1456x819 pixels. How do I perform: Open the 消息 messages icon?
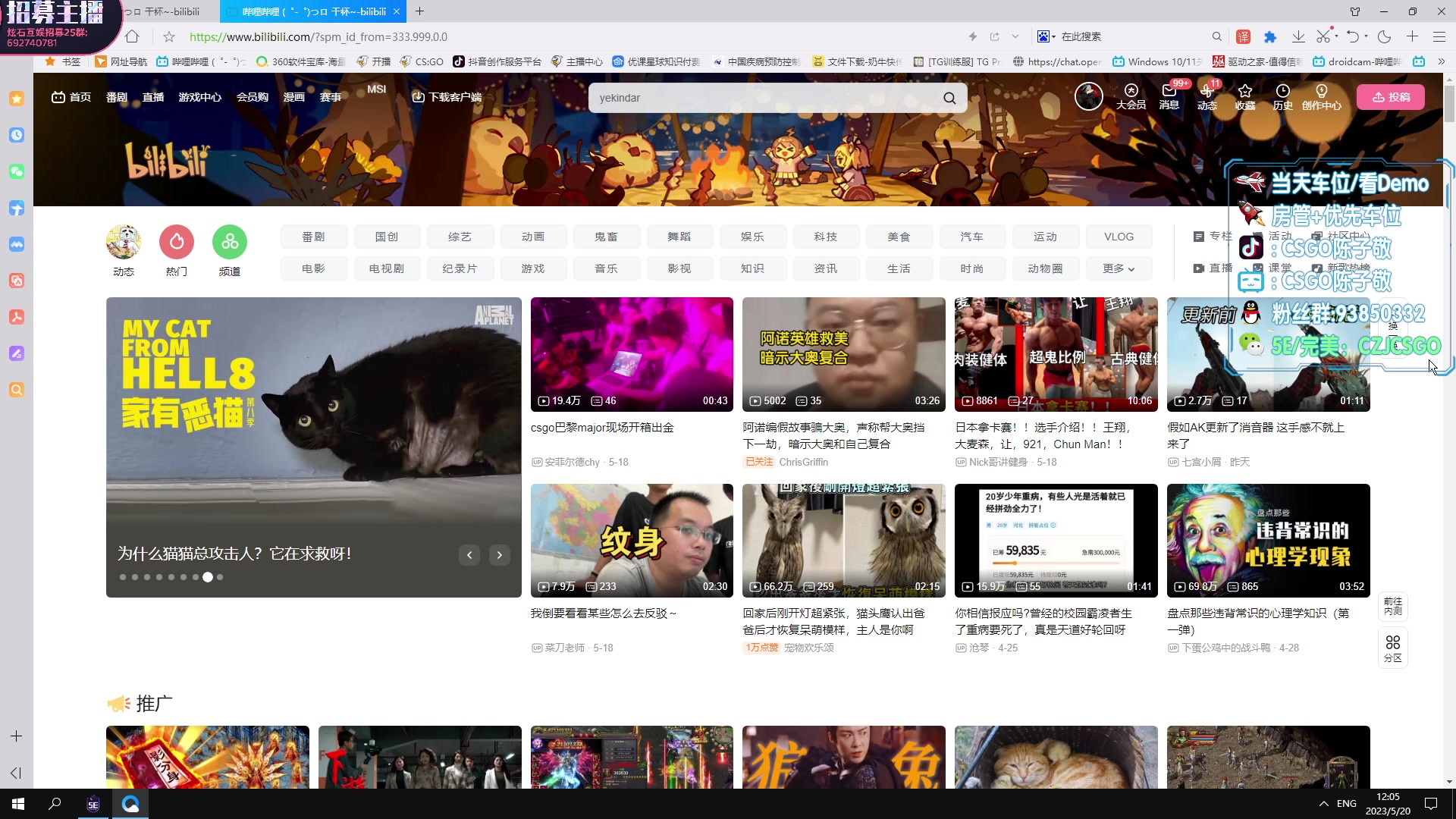[1168, 97]
